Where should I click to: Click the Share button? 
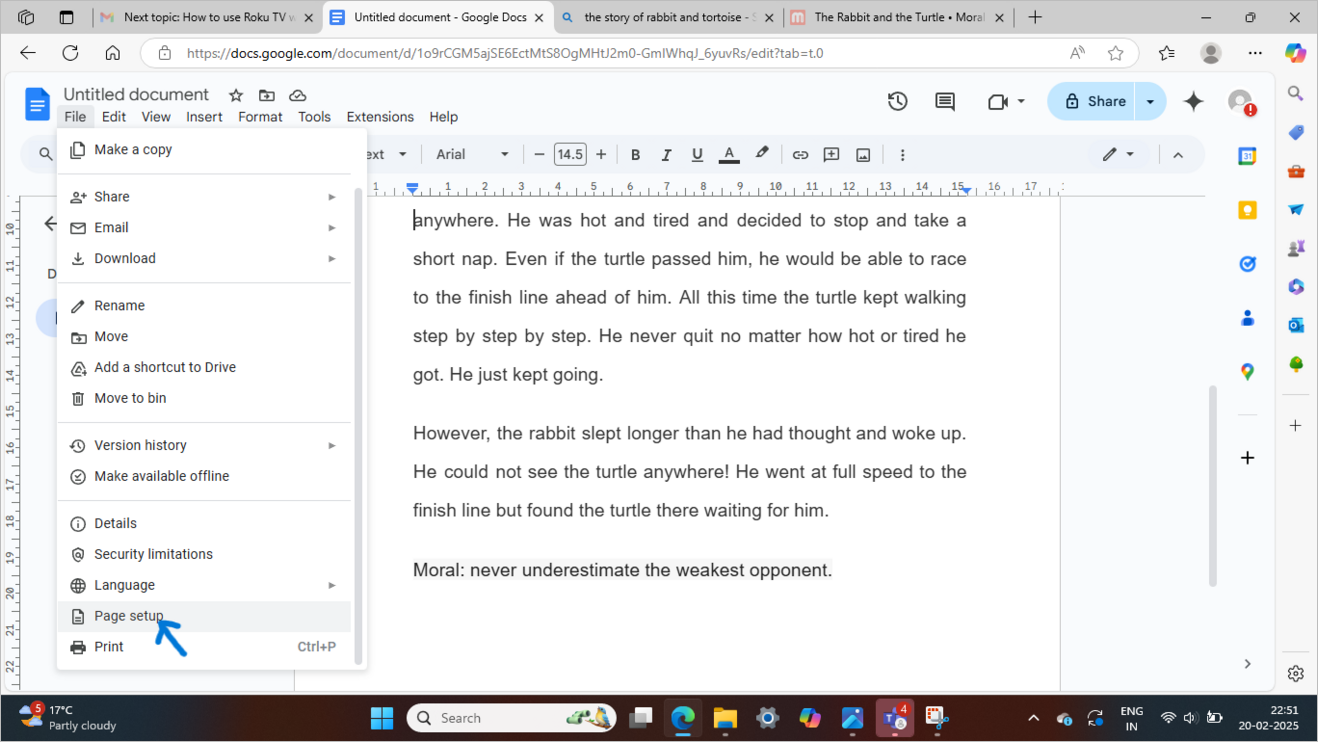(x=1094, y=101)
